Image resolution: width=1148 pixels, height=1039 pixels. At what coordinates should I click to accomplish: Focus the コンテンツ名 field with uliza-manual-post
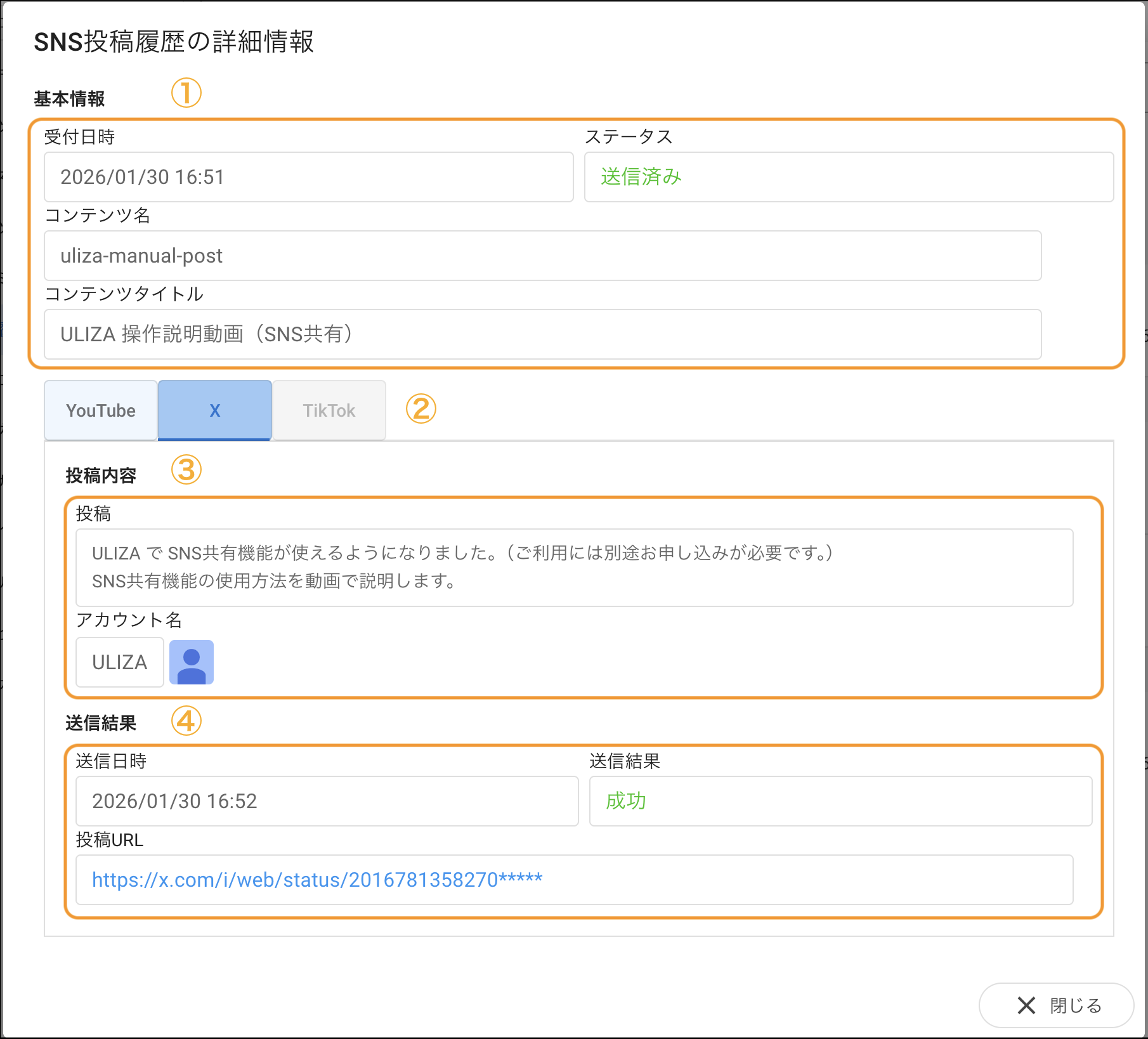[542, 256]
